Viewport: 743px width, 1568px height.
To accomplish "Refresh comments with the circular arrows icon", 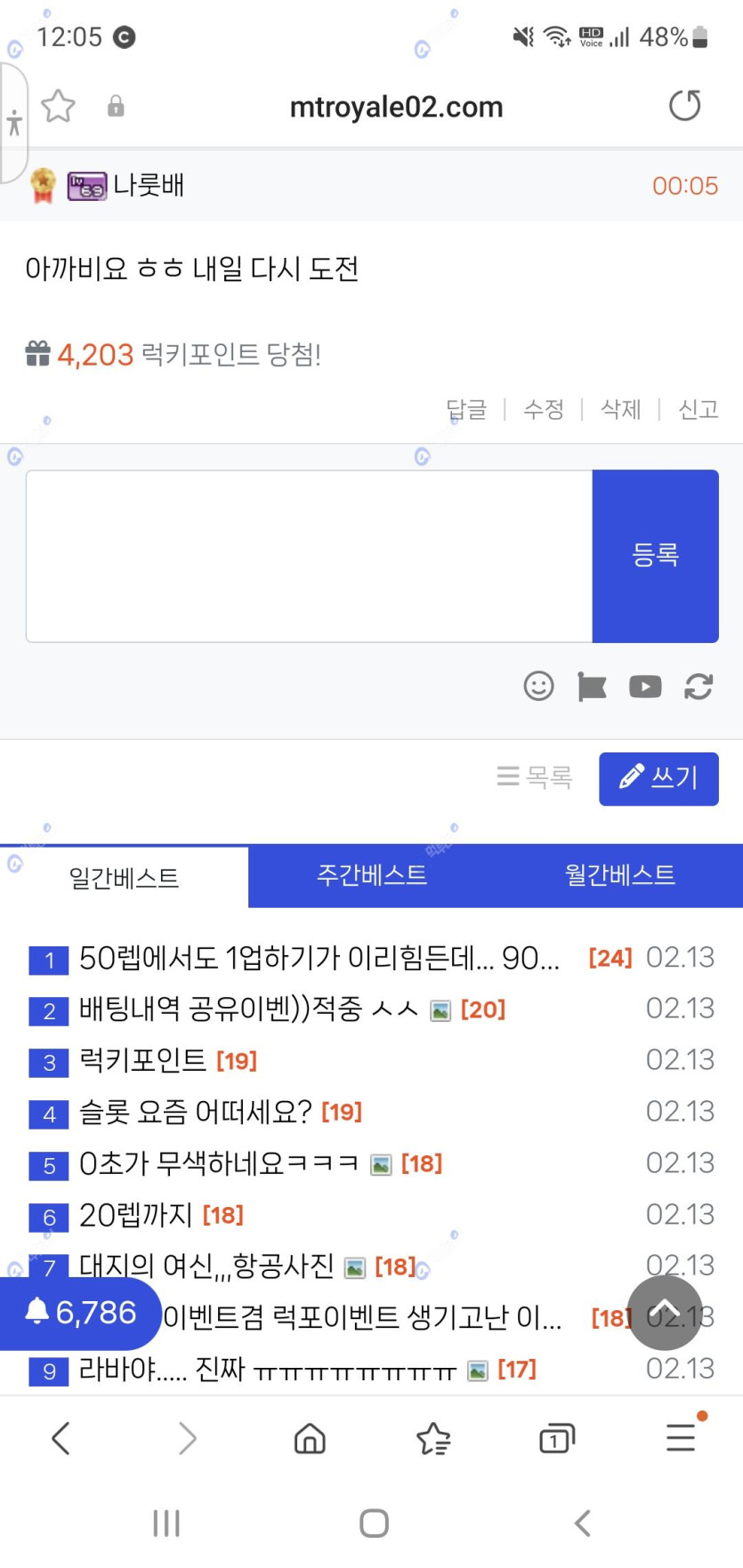I will 699,687.
